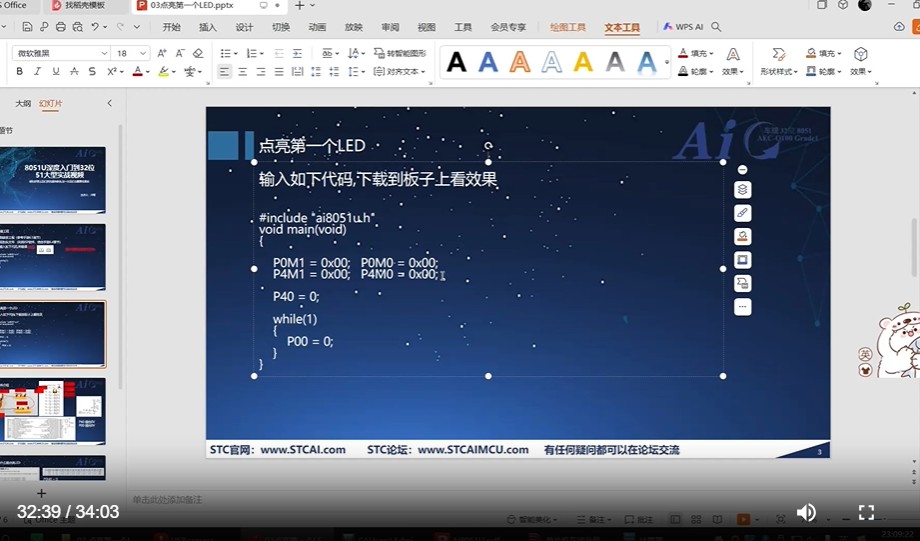This screenshot has height=541, width=920.
Task: Increase font size with the A+ icon
Action: [x=162, y=53]
